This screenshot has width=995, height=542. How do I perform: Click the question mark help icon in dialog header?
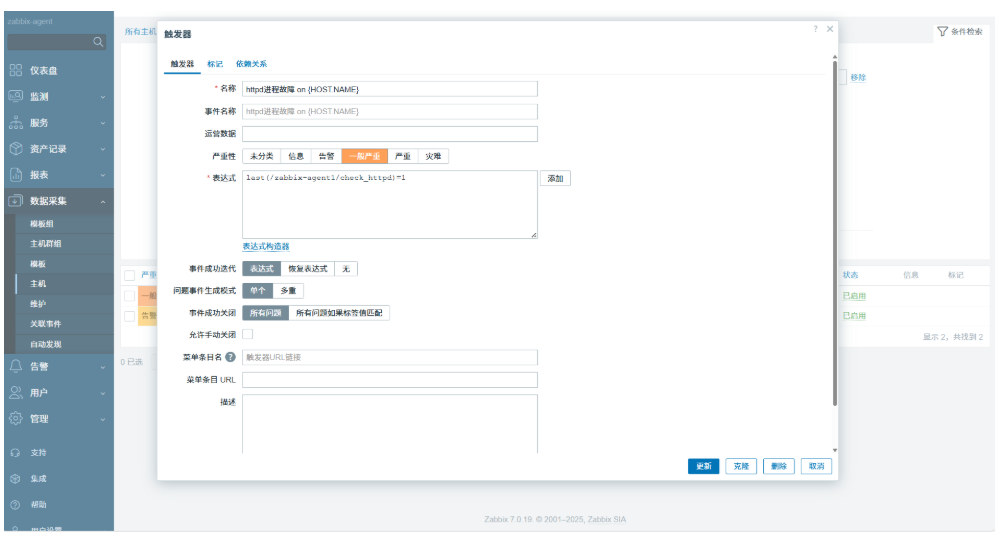coord(815,29)
